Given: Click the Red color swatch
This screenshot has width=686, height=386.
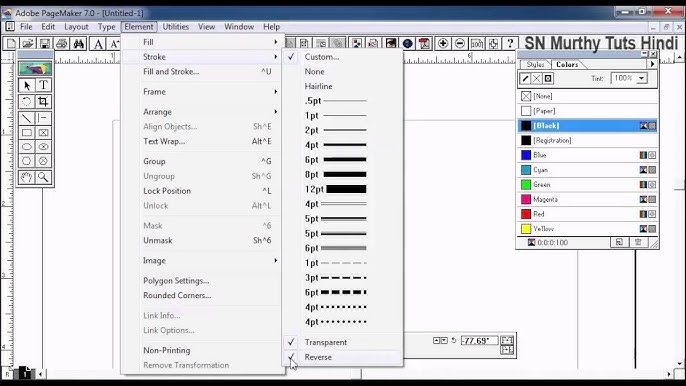Looking at the screenshot, I should click(x=526, y=214).
